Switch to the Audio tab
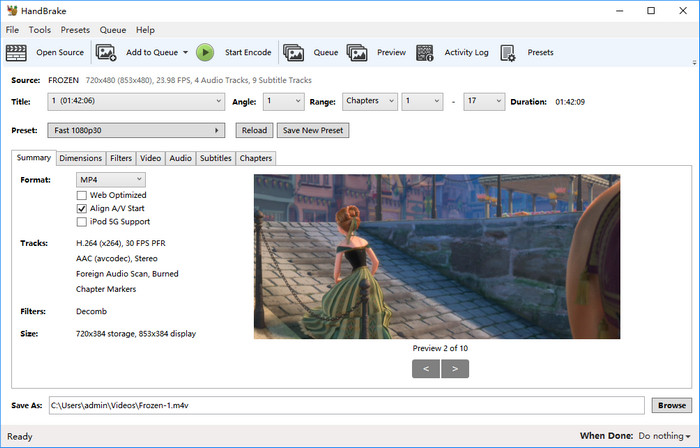The width and height of the screenshot is (700, 448). click(180, 158)
